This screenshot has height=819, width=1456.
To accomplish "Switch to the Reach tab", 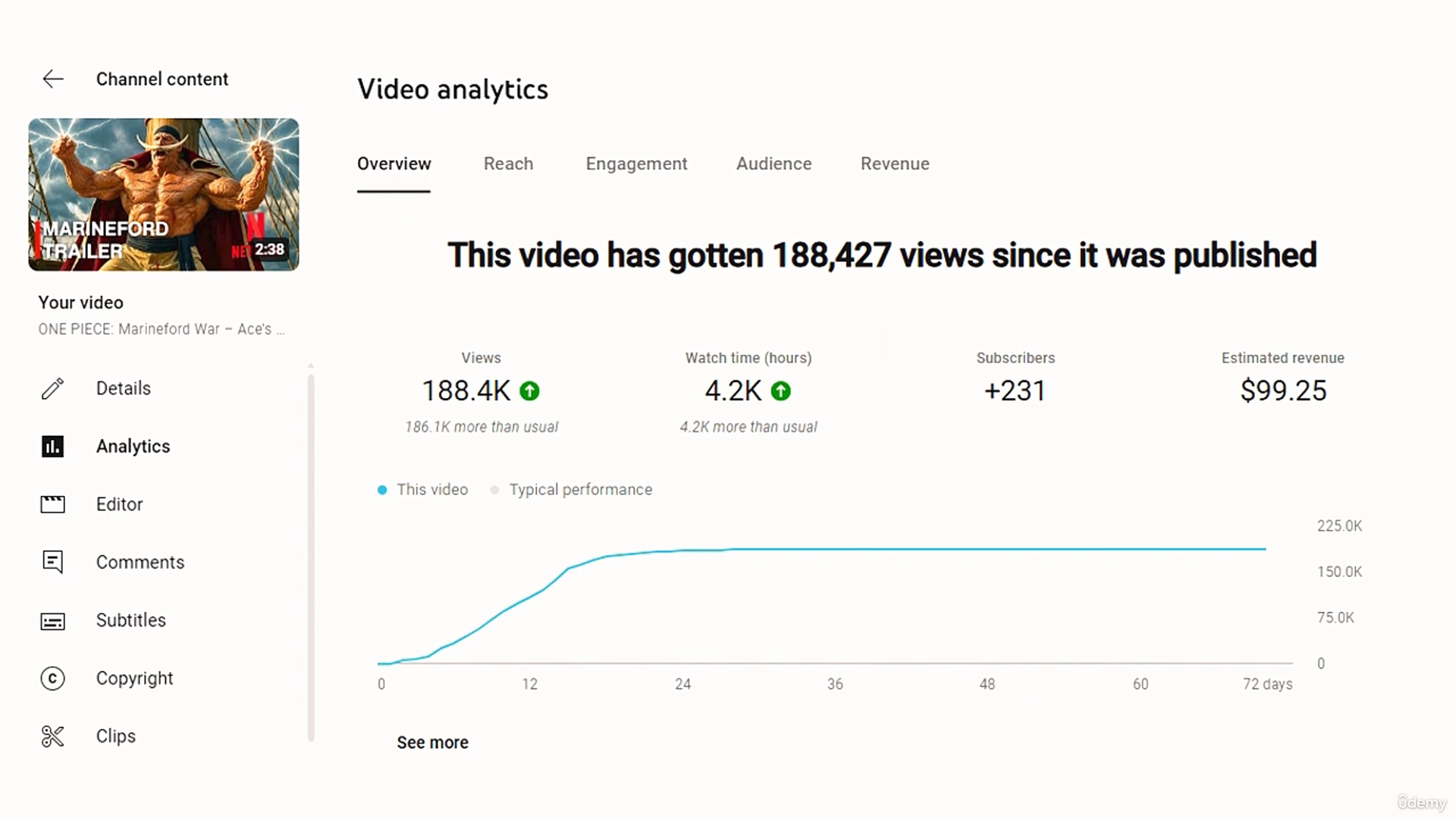I will pyautogui.click(x=508, y=164).
